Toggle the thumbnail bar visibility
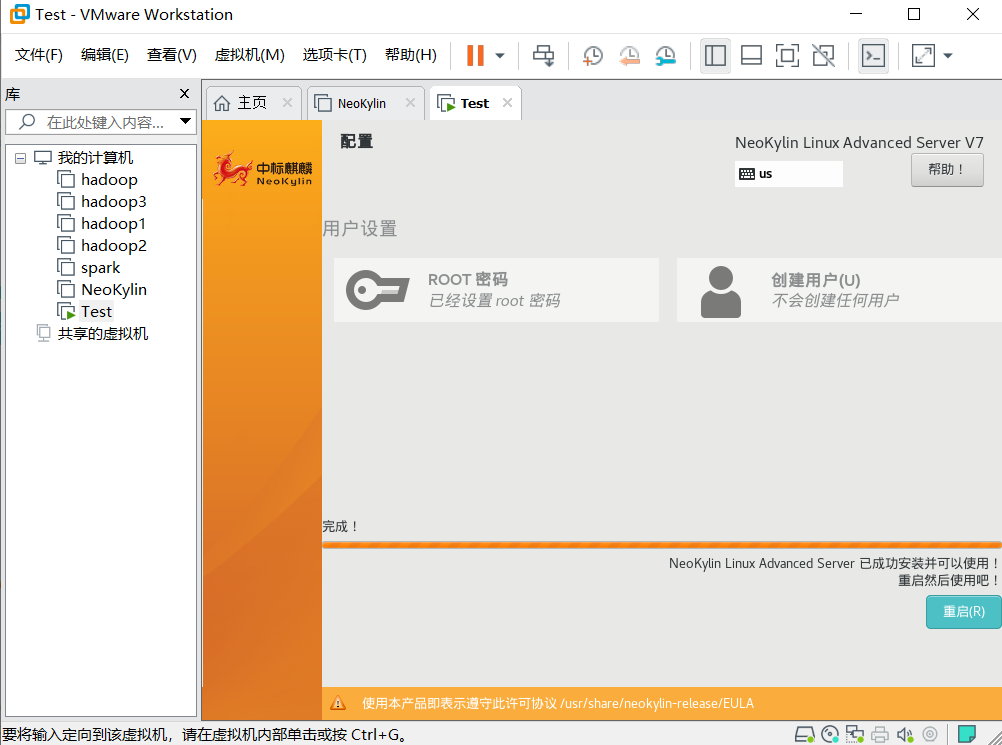Screen dimensions: 1002x745 [751, 55]
